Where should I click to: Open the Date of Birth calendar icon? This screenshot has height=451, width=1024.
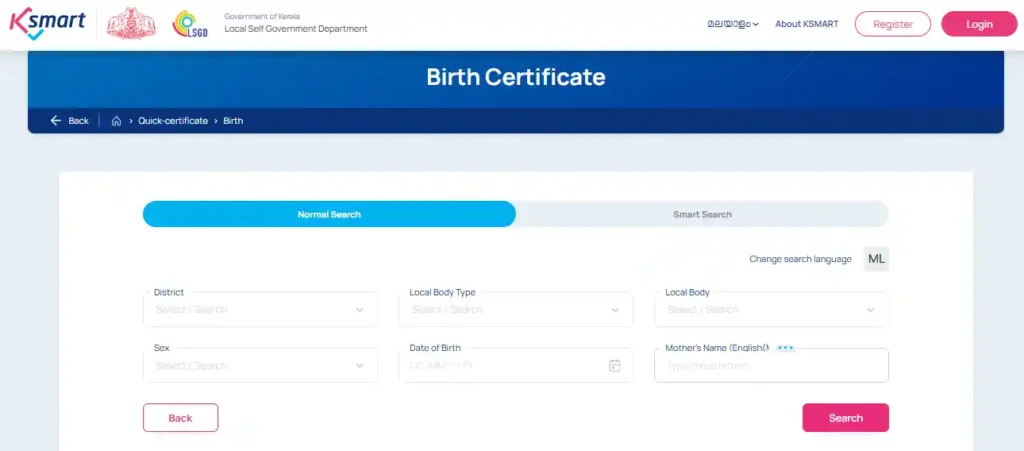615,366
